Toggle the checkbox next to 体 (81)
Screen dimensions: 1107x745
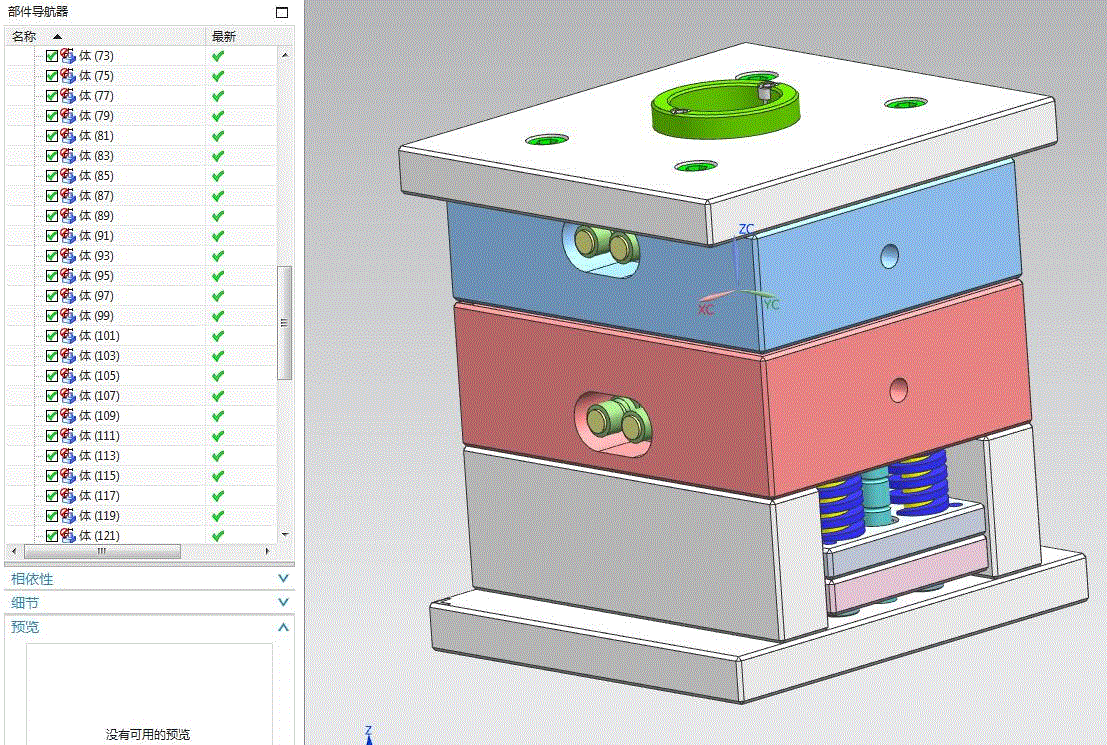click(x=52, y=136)
